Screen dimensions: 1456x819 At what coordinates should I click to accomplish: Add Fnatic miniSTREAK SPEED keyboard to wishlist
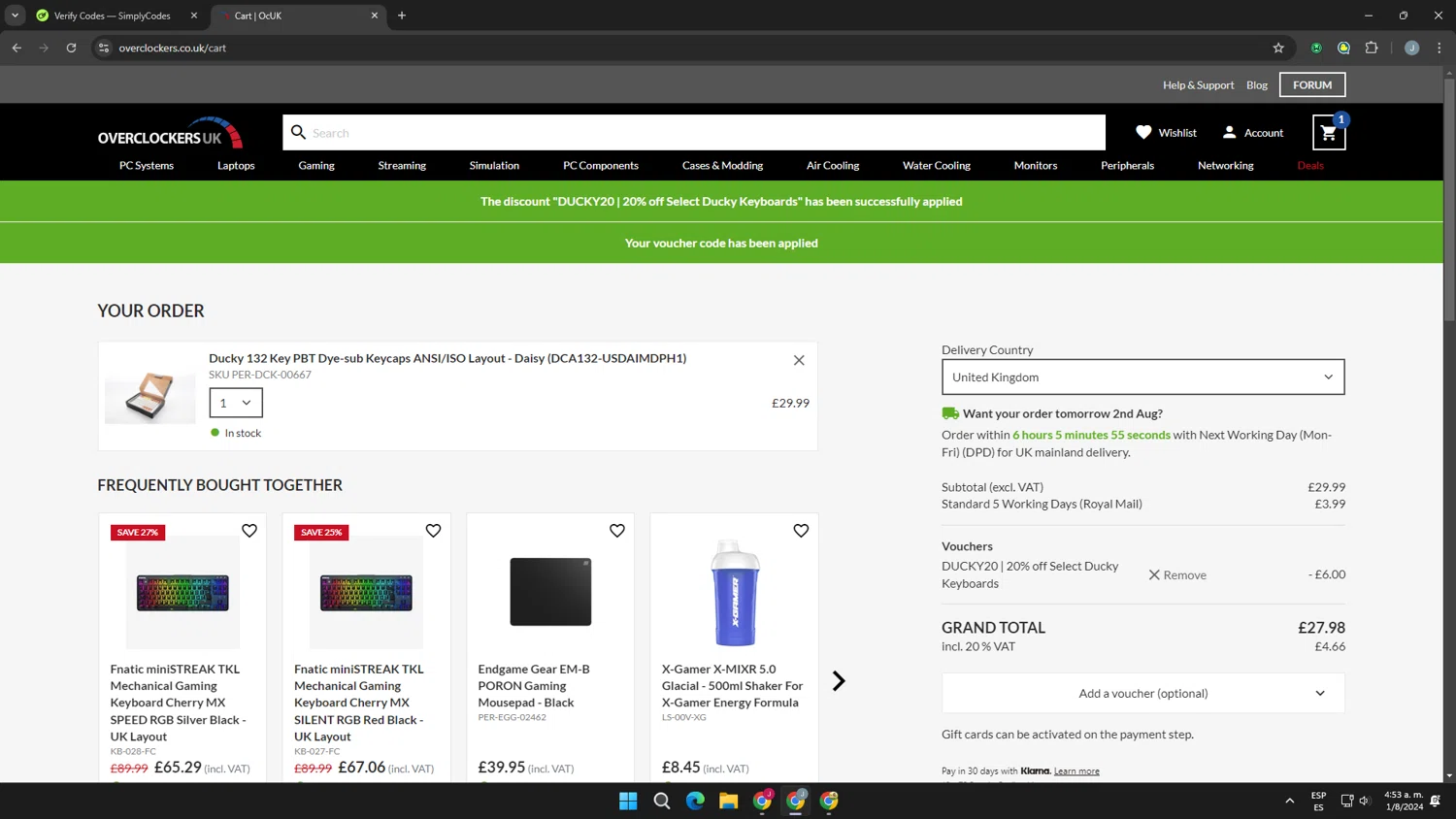pos(249,531)
